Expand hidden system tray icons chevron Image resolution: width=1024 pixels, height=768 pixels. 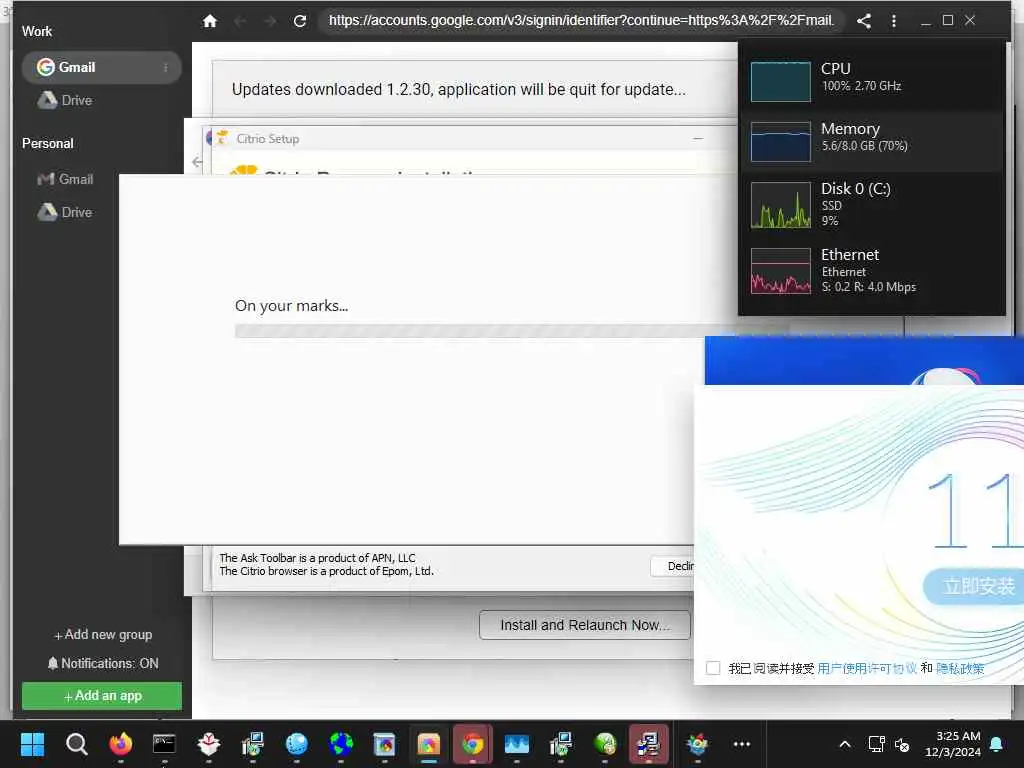click(844, 744)
